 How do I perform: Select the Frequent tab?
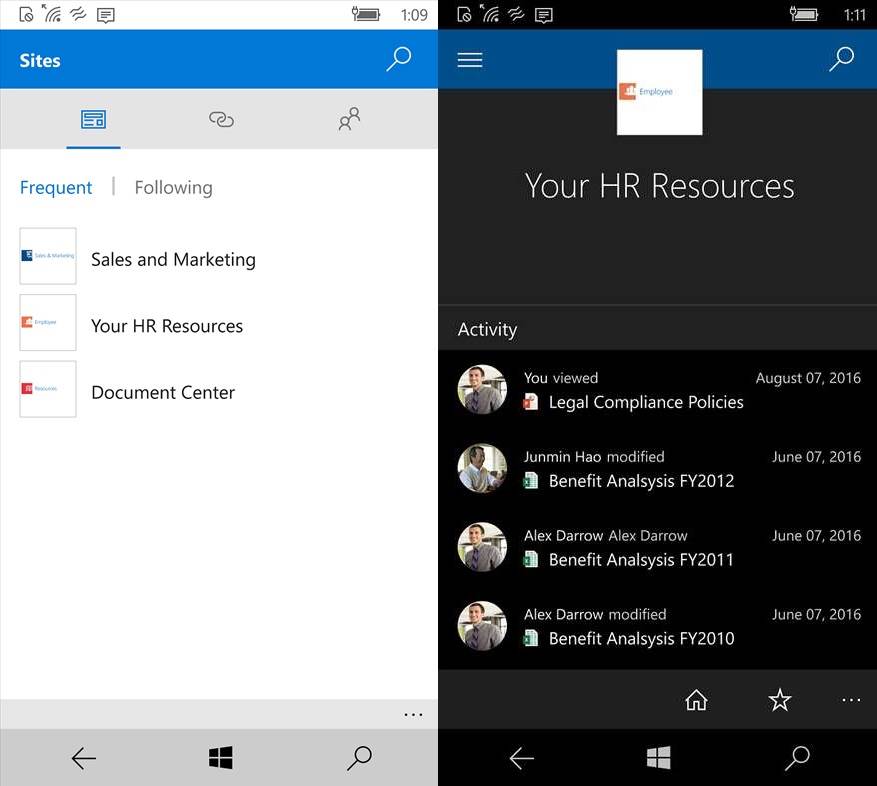(56, 187)
